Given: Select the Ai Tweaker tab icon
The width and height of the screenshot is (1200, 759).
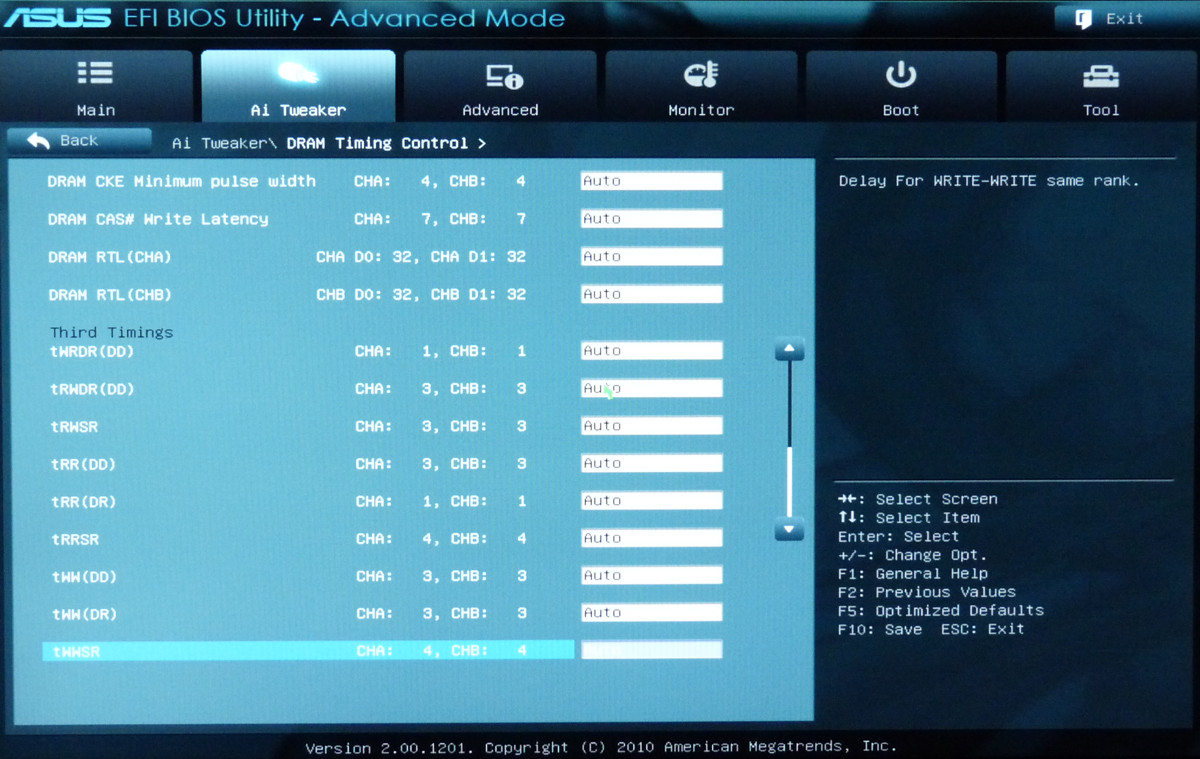Looking at the screenshot, I should pyautogui.click(x=298, y=73).
